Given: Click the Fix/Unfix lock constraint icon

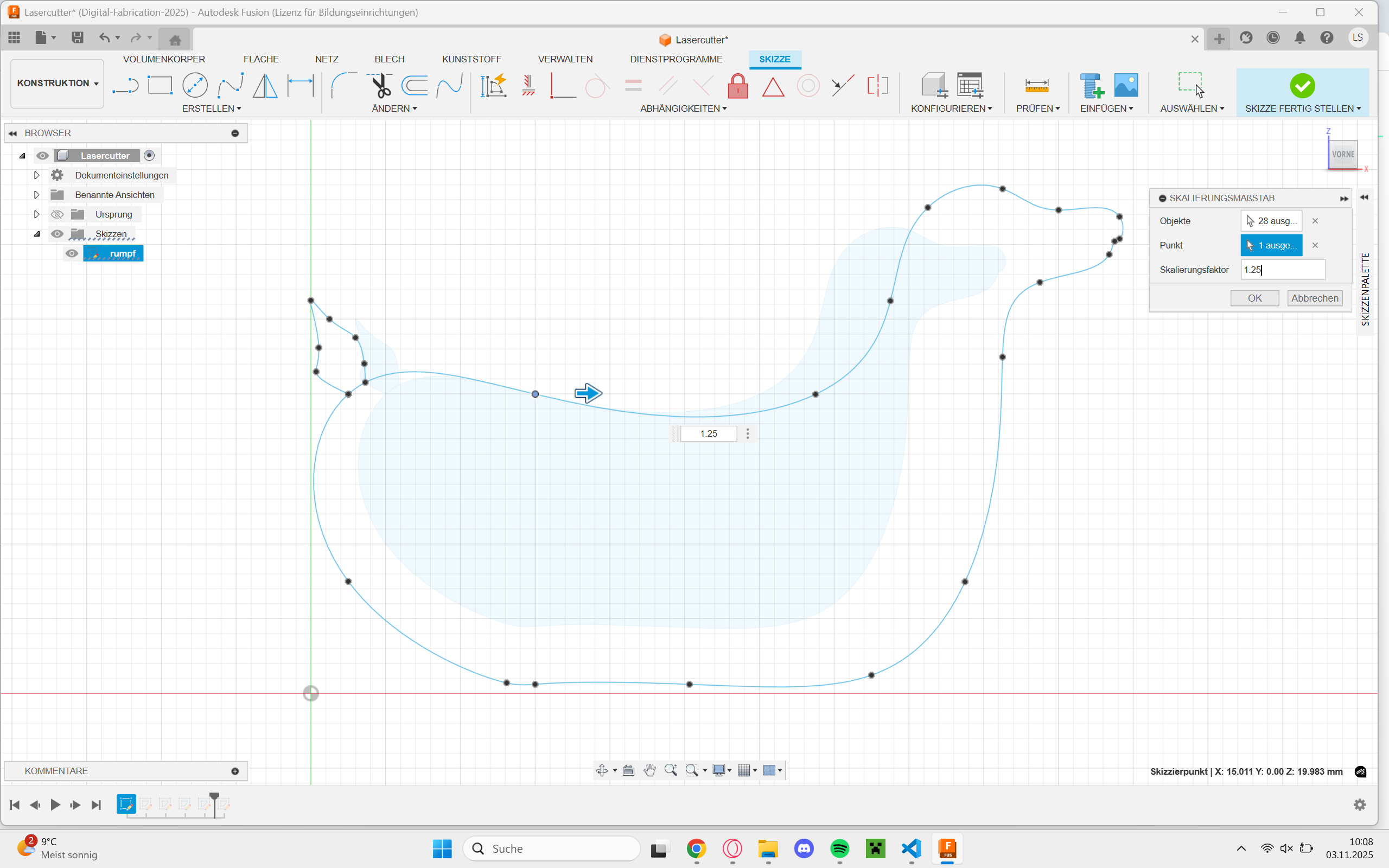Looking at the screenshot, I should click(737, 87).
